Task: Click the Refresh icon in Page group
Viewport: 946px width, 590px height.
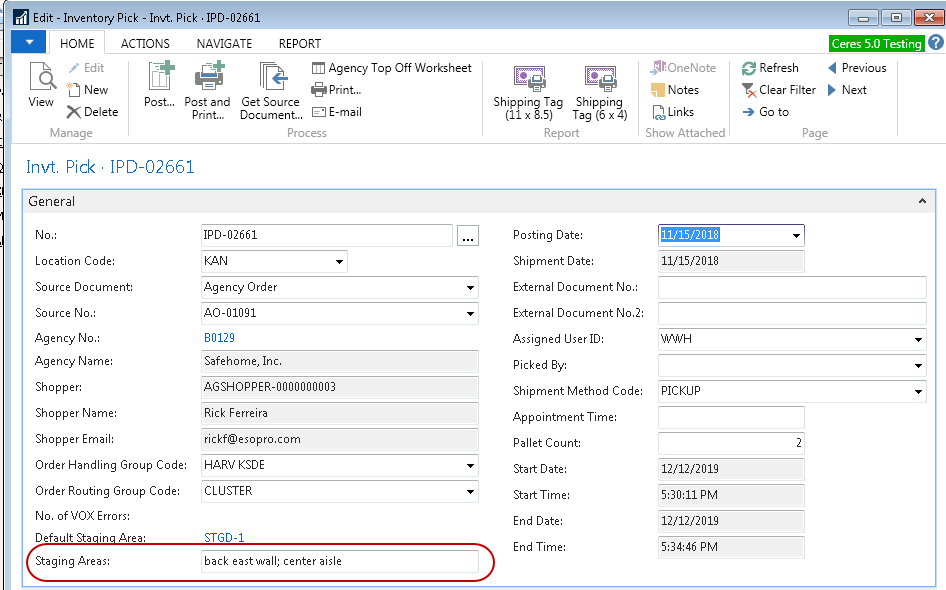Action: pos(750,68)
